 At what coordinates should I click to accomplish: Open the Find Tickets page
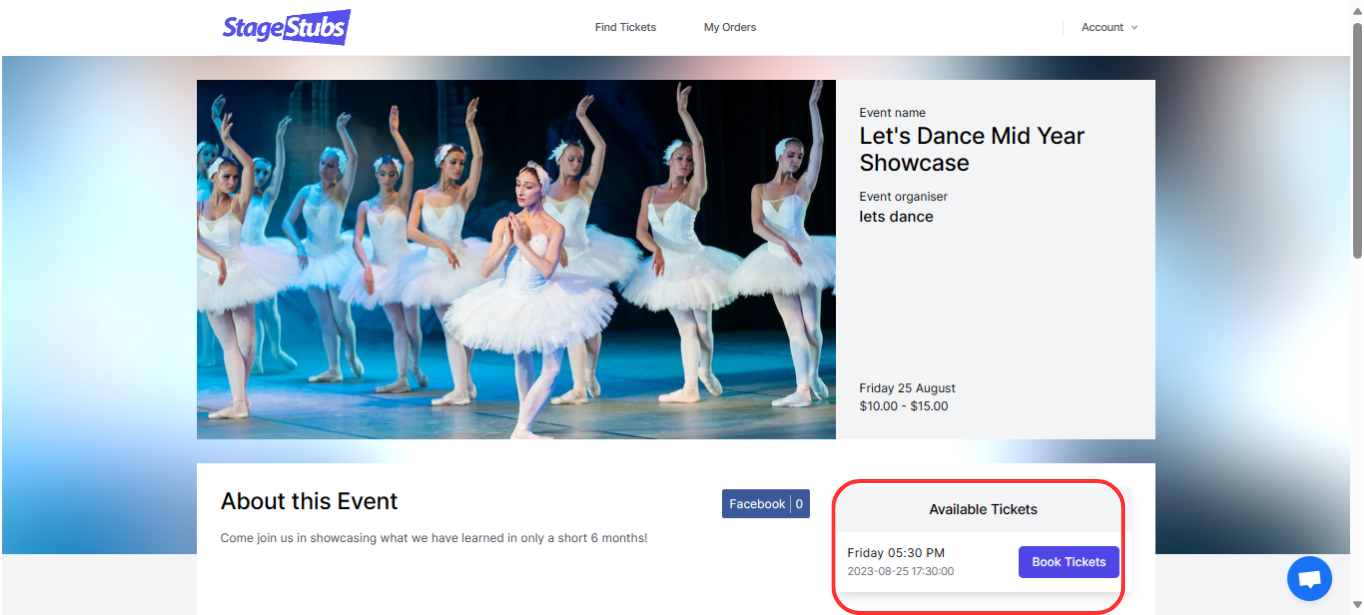[625, 27]
